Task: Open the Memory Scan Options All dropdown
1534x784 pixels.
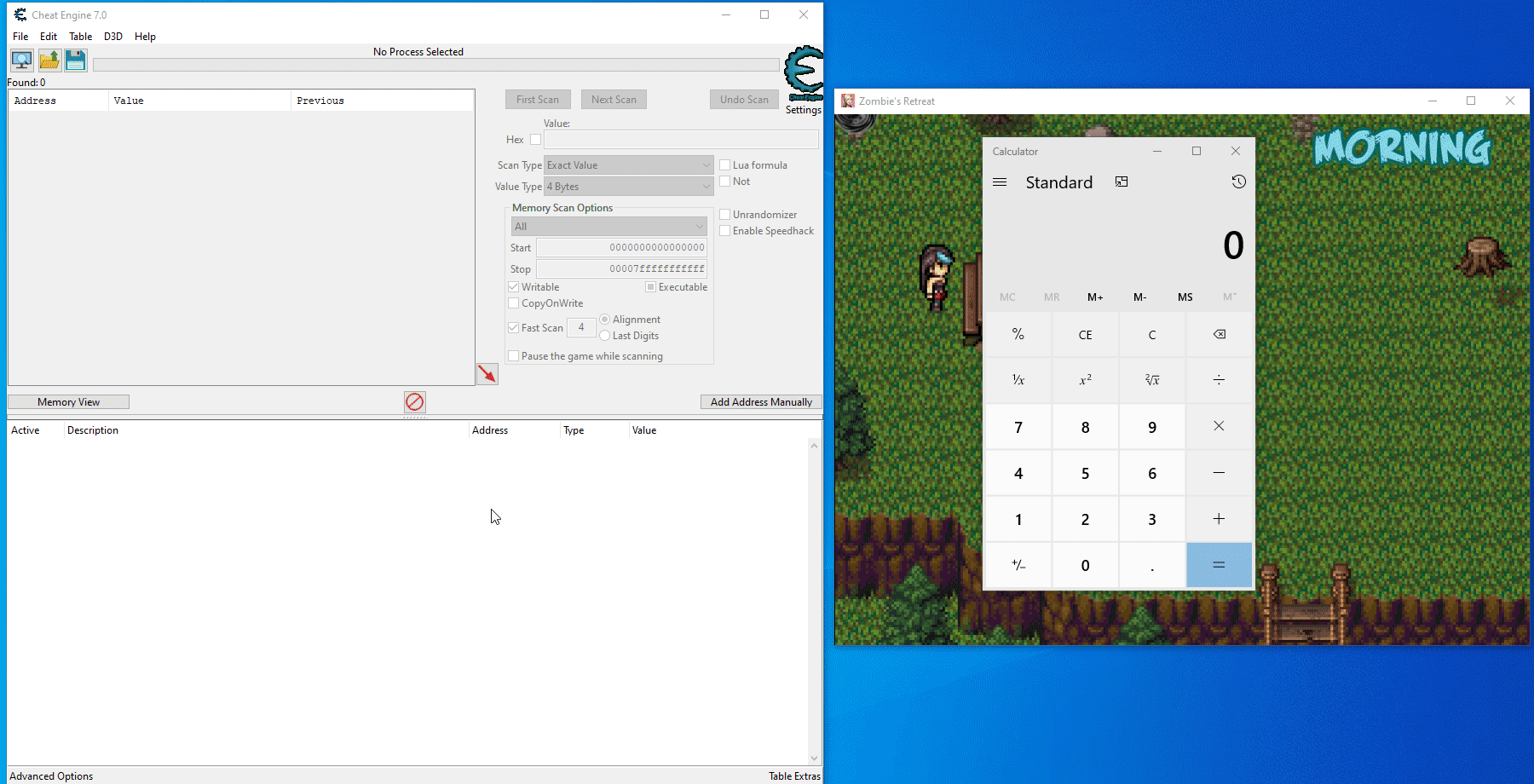Action: (609, 227)
